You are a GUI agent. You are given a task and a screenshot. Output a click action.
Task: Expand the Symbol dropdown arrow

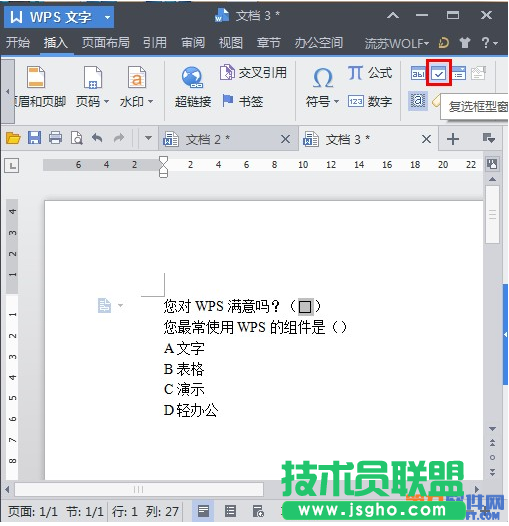[x=337, y=101]
